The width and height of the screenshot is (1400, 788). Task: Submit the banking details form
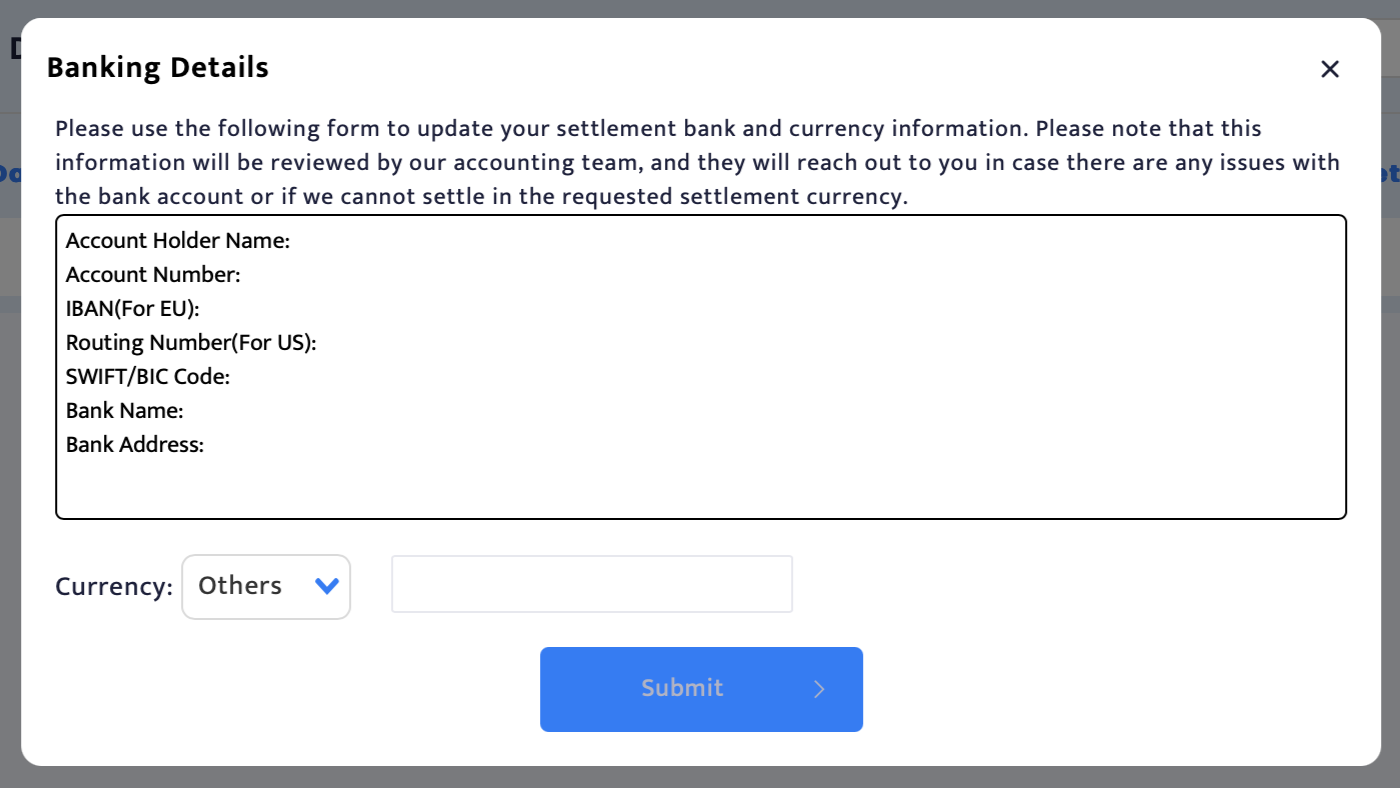tap(701, 689)
